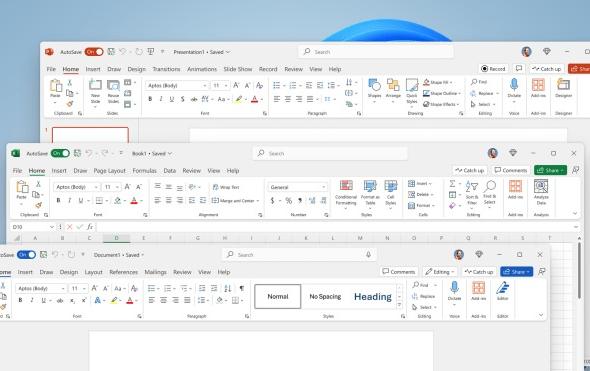Click Analyze Data in Excel ribbon

(x=541, y=192)
